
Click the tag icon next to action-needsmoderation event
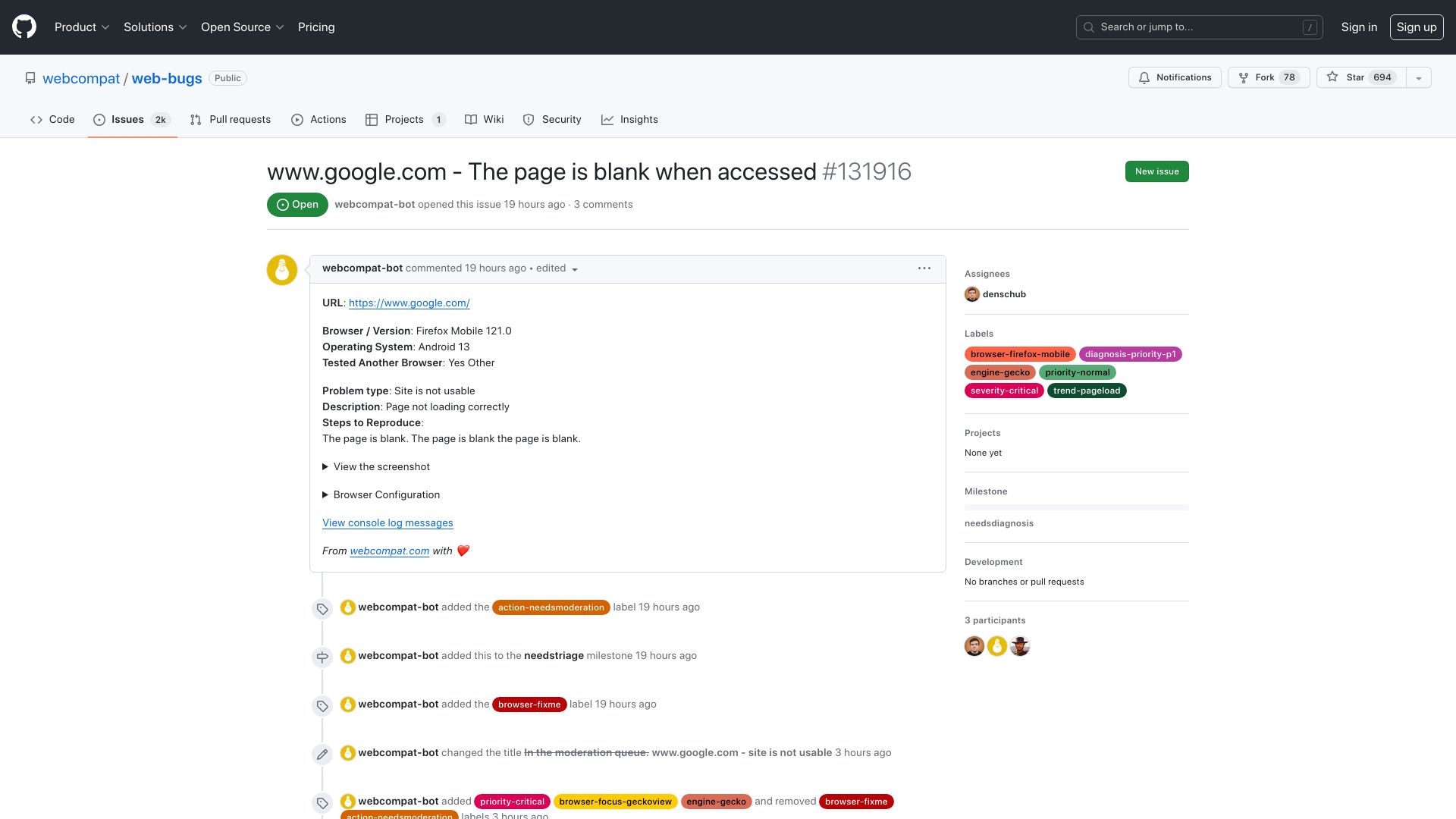point(322,609)
